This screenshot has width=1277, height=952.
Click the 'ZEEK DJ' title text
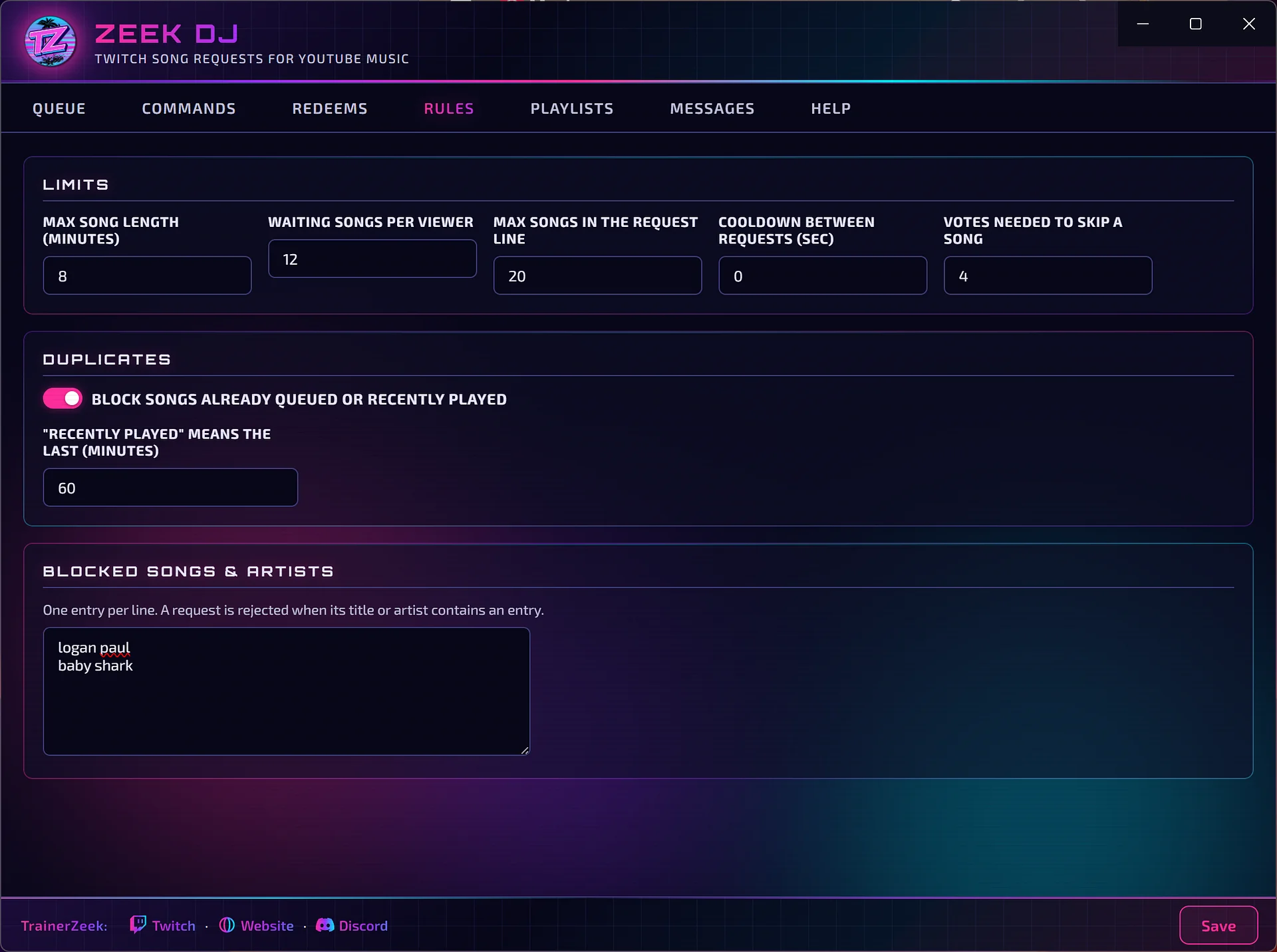coord(166,33)
